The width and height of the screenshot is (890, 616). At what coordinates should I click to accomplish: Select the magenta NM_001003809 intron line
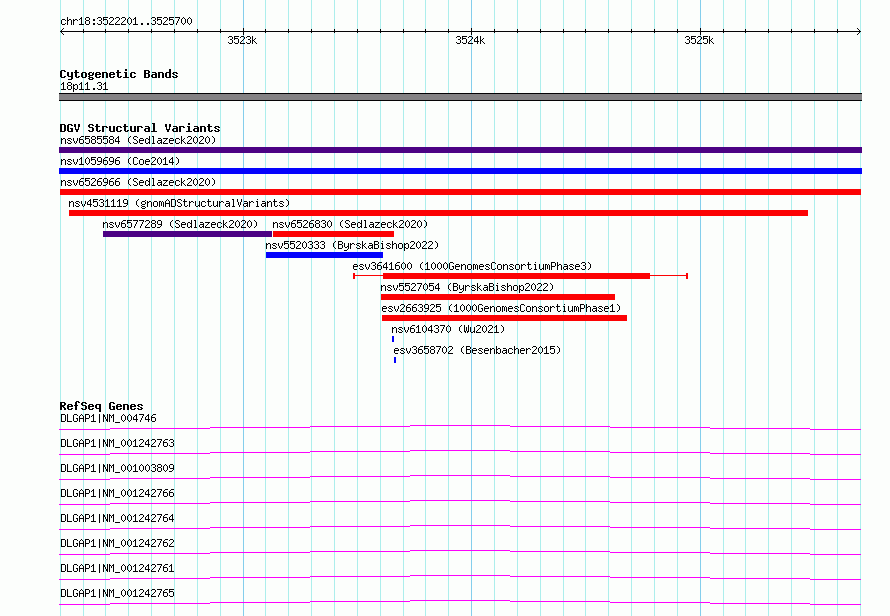(460, 477)
